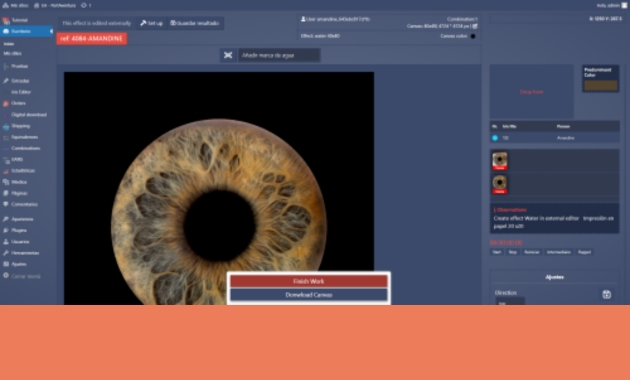The width and height of the screenshot is (630, 380).
Task: Click the Set up button
Action: tap(151, 23)
